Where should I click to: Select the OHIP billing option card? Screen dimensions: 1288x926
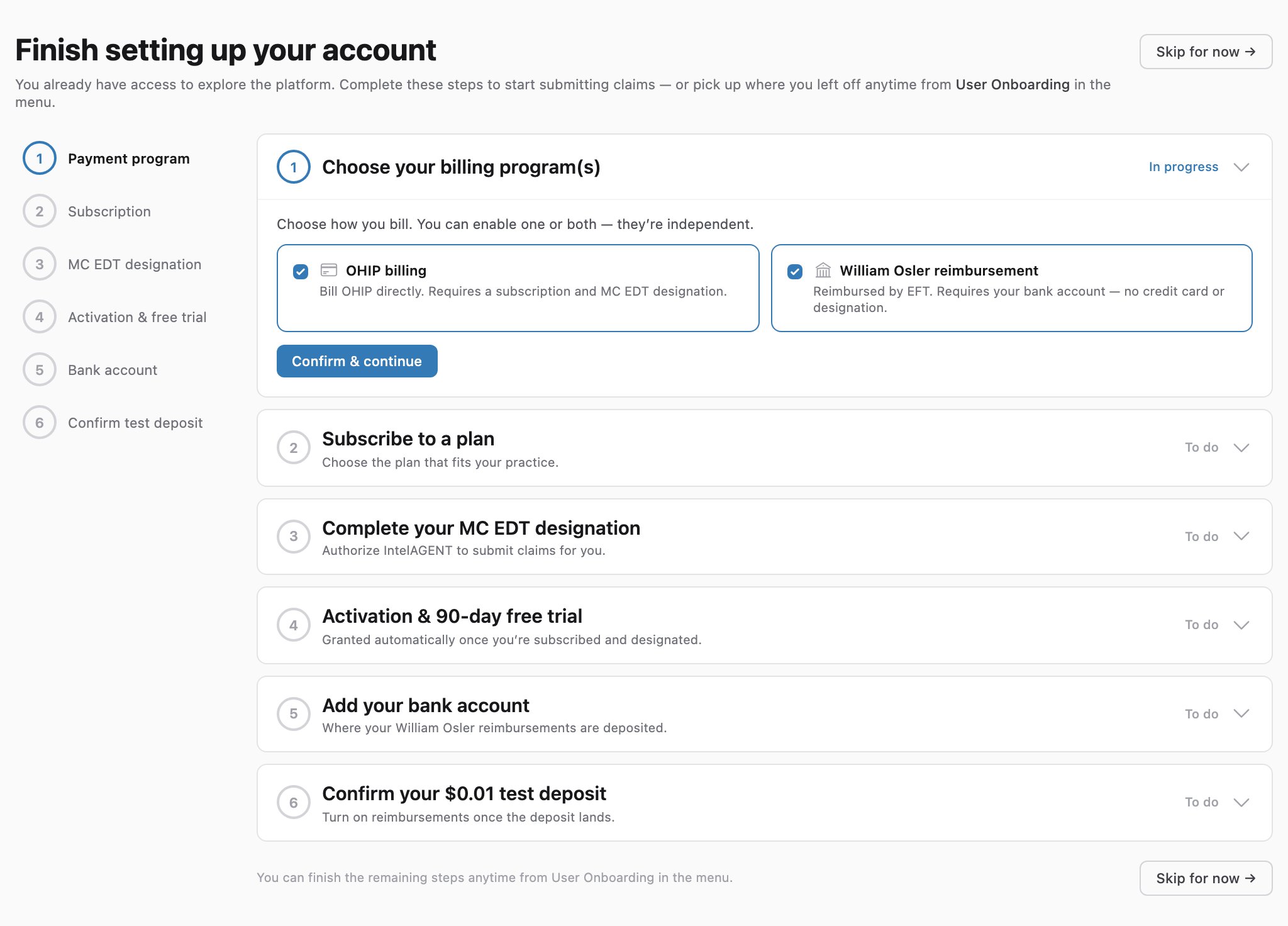[518, 288]
